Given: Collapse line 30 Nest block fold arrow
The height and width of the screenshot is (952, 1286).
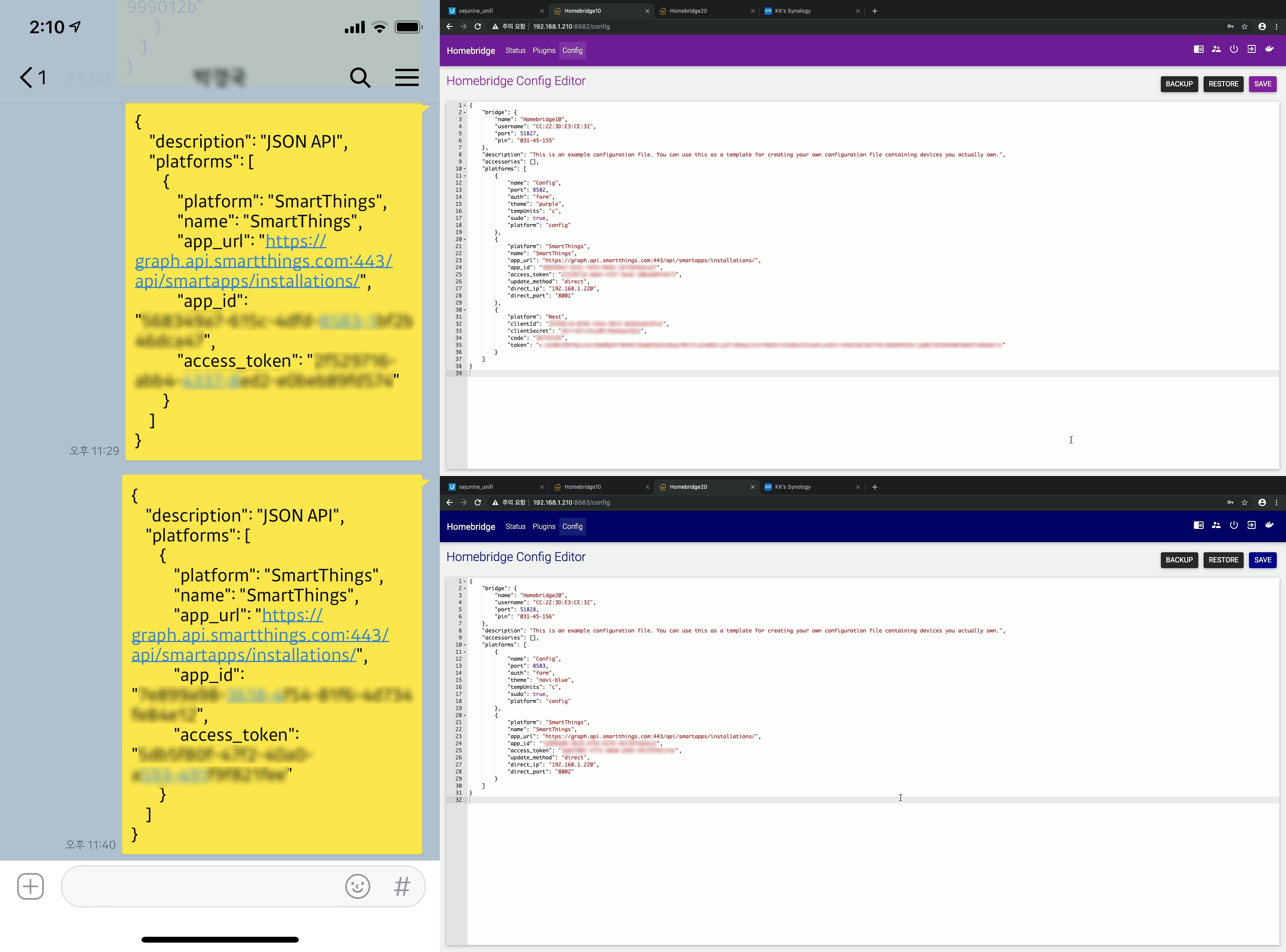Looking at the screenshot, I should tap(465, 310).
